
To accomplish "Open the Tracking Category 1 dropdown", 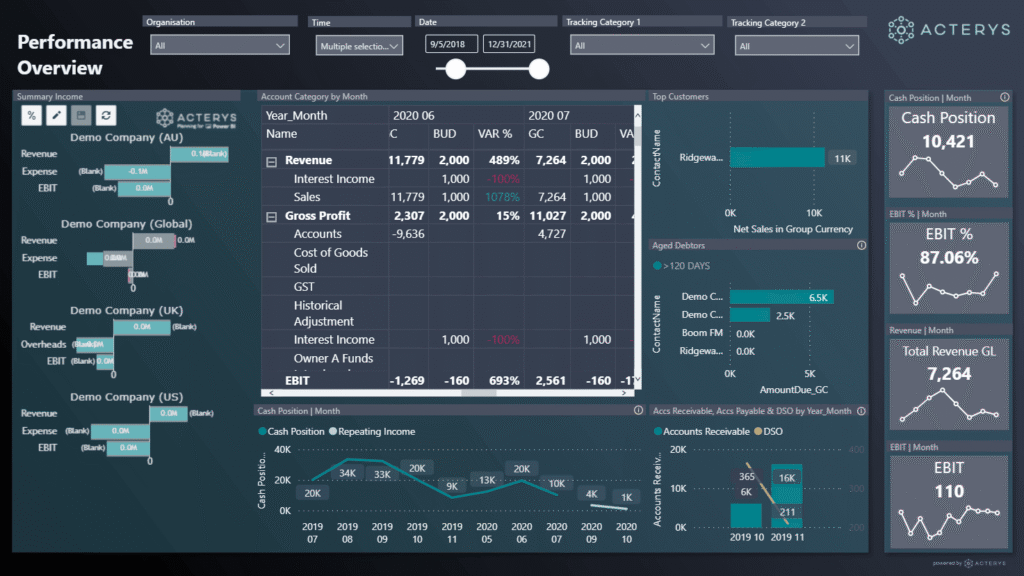I will [642, 45].
